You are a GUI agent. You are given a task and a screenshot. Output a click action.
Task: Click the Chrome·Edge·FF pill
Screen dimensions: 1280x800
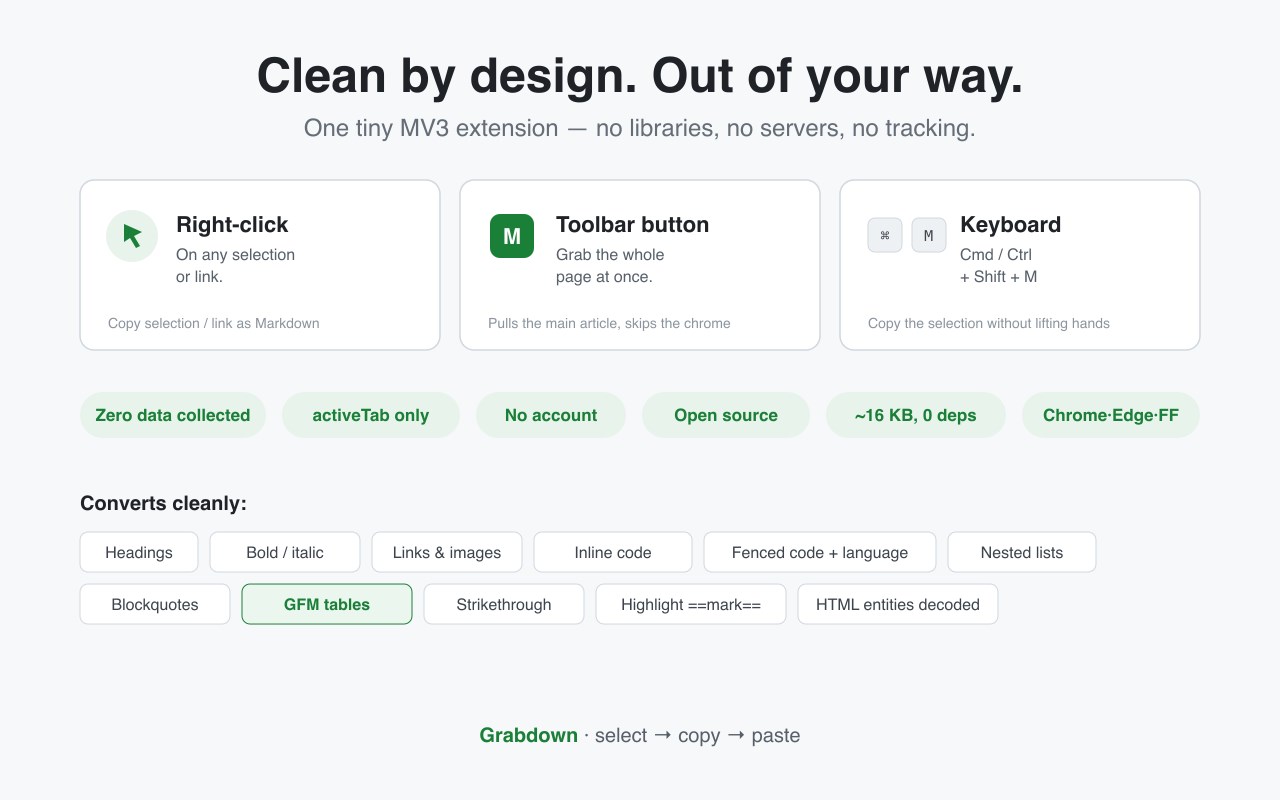tap(1111, 415)
